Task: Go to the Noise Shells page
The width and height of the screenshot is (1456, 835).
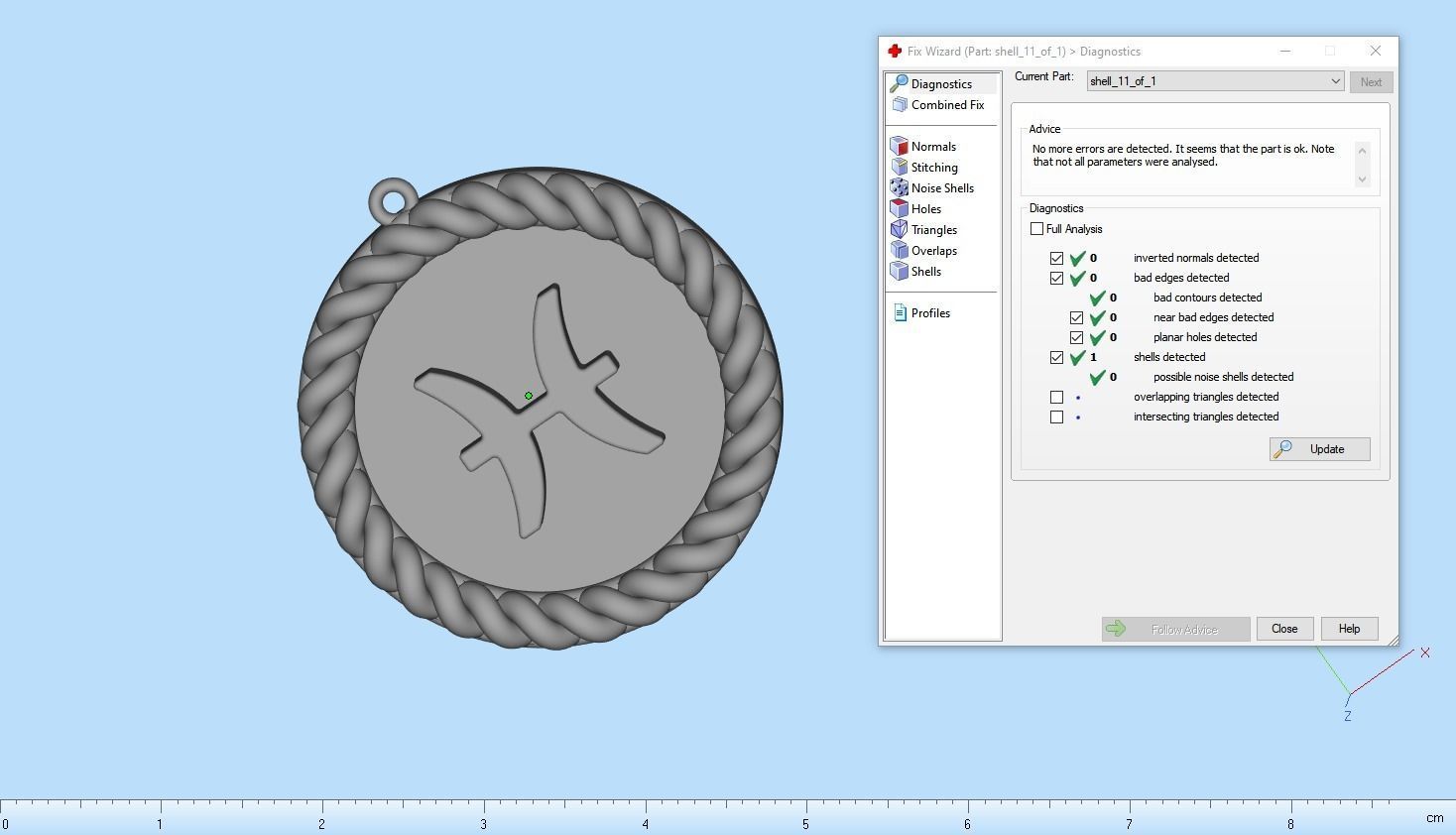Action: click(942, 188)
